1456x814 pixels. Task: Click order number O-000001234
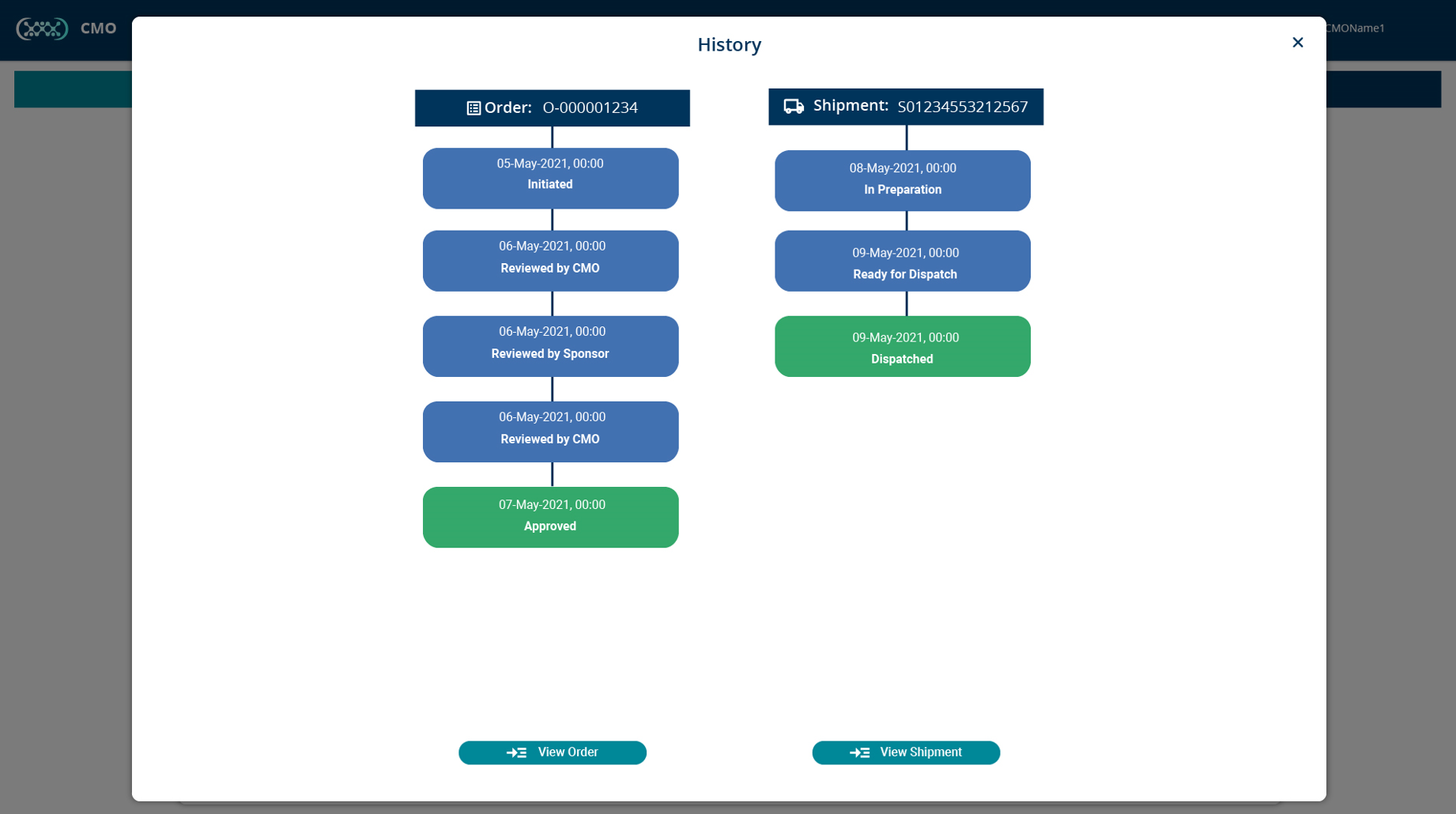[590, 107]
